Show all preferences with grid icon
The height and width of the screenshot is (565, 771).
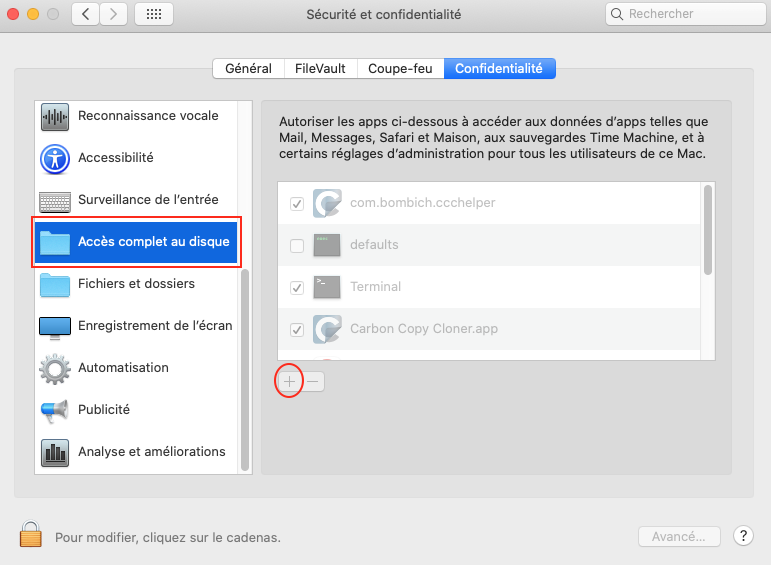154,14
